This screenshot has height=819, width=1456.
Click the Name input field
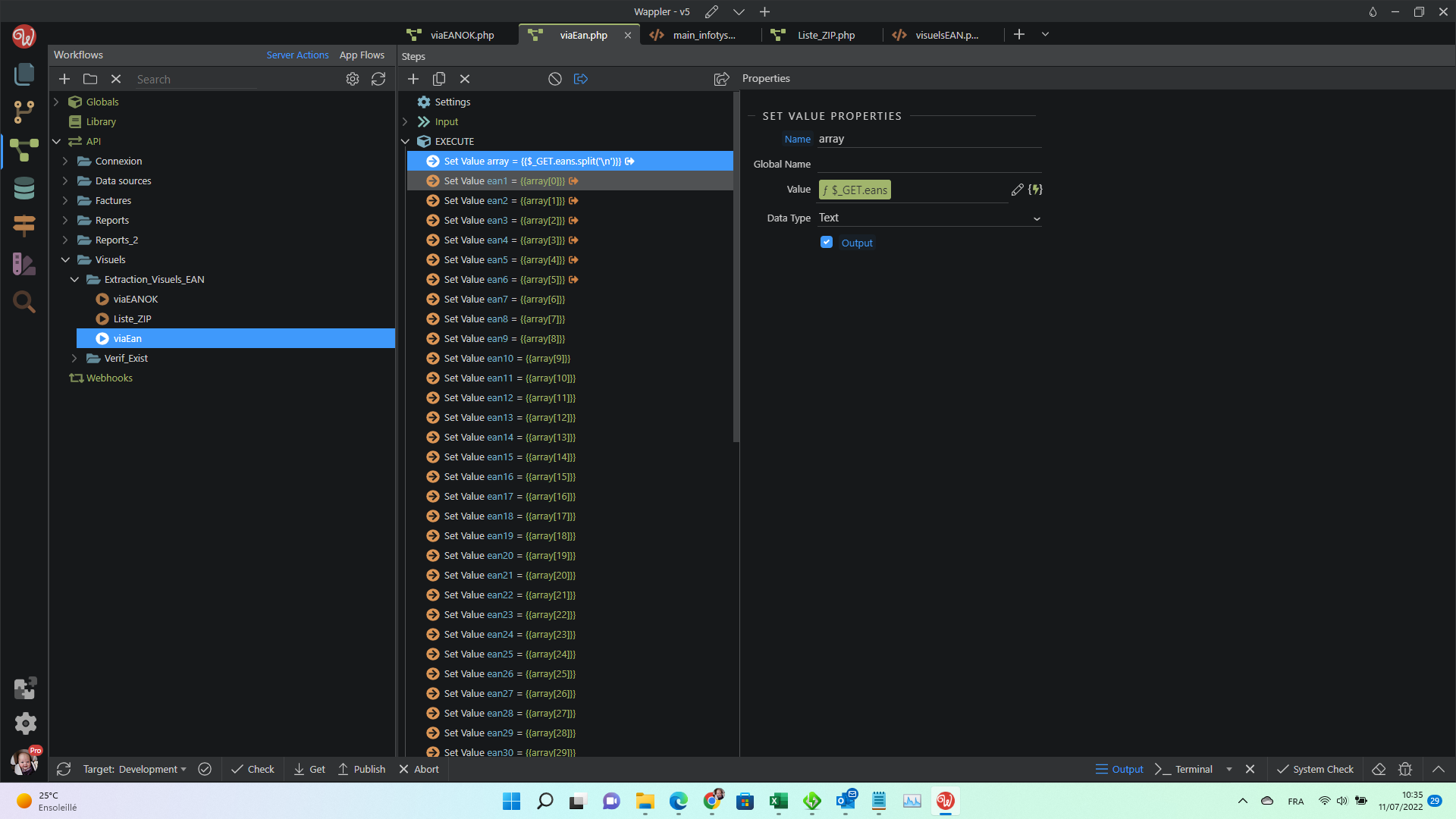click(929, 139)
